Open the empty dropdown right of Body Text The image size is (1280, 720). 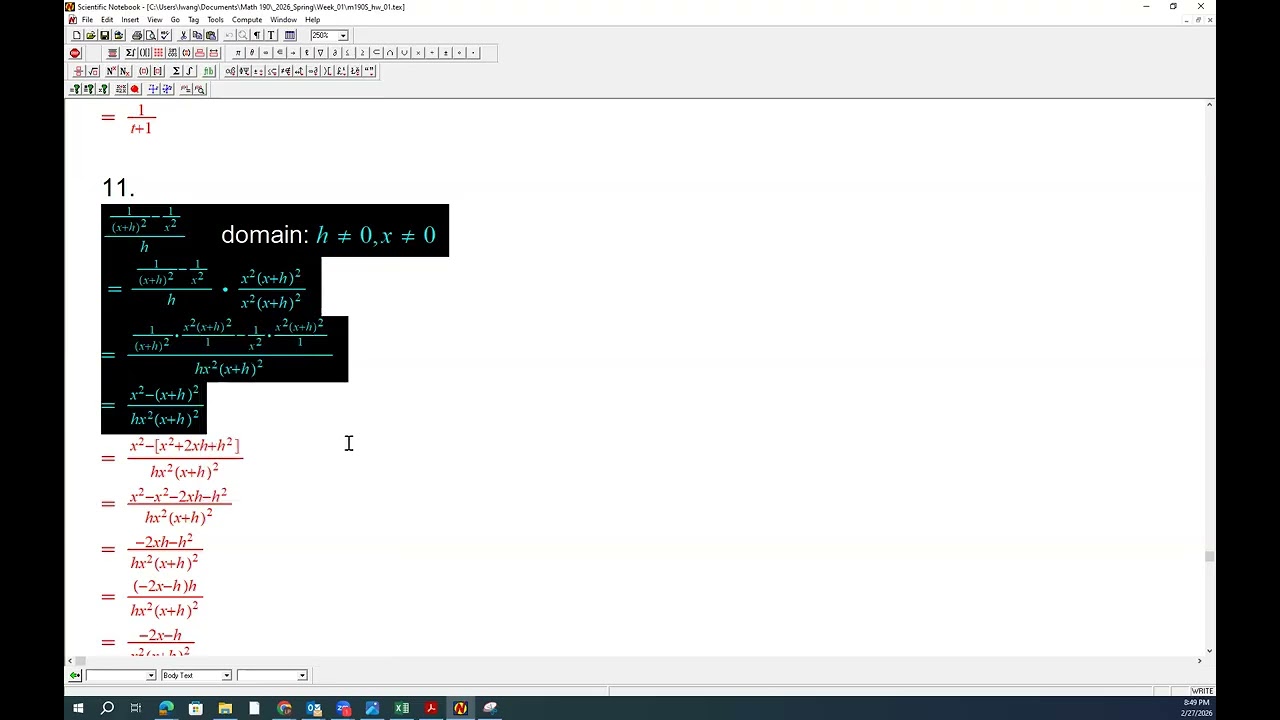pos(302,675)
